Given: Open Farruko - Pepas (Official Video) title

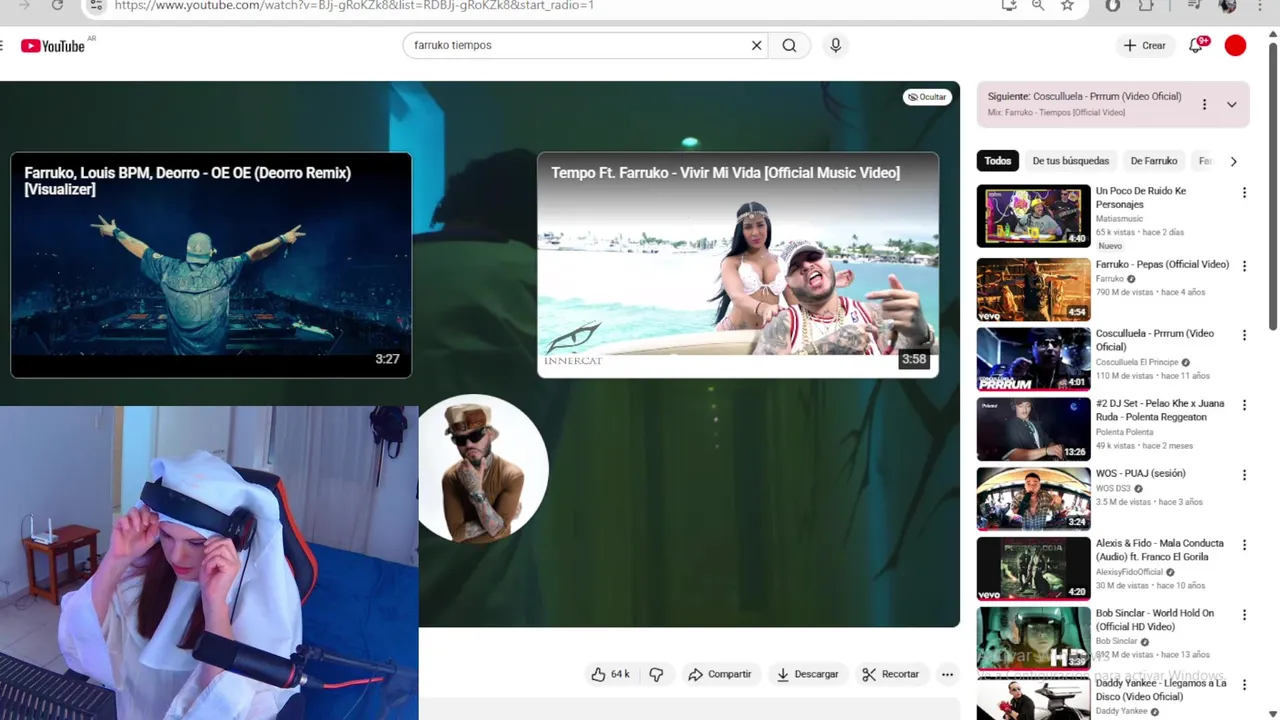Looking at the screenshot, I should (x=1162, y=265).
